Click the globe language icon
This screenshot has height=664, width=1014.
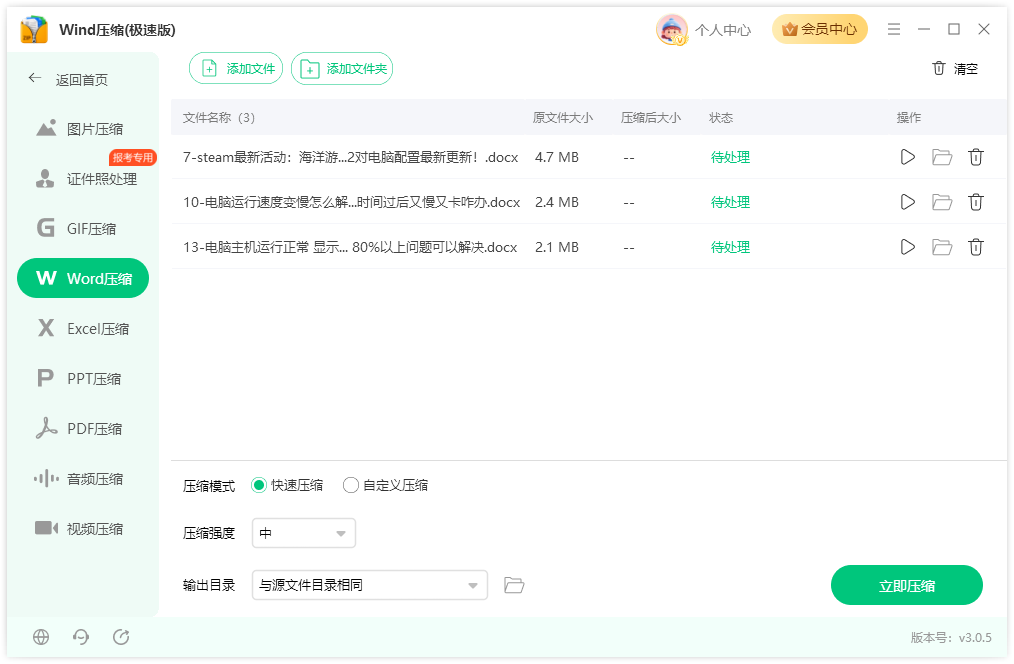pos(41,637)
